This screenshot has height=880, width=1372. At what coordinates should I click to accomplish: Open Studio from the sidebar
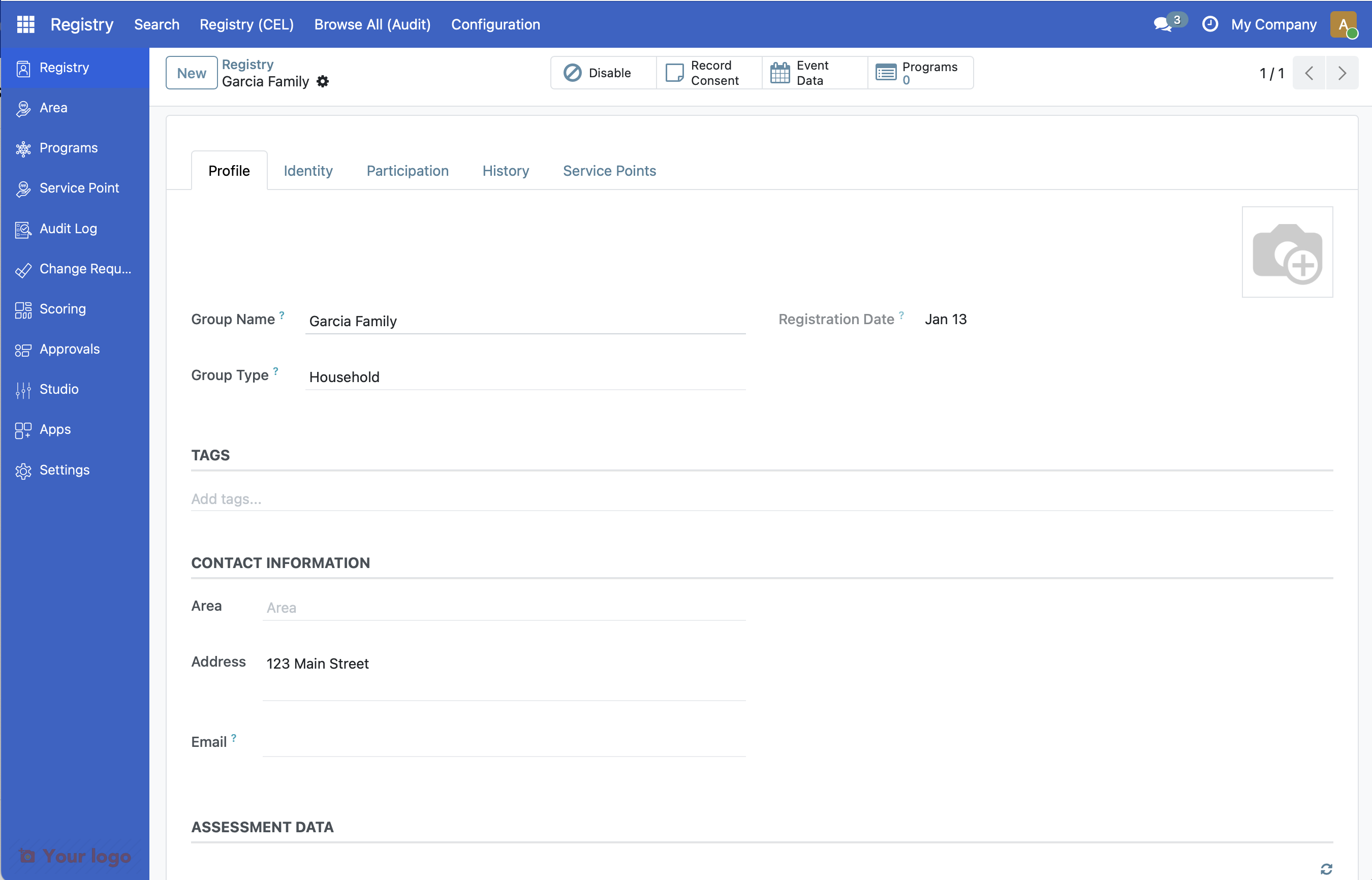pyautogui.click(x=58, y=389)
